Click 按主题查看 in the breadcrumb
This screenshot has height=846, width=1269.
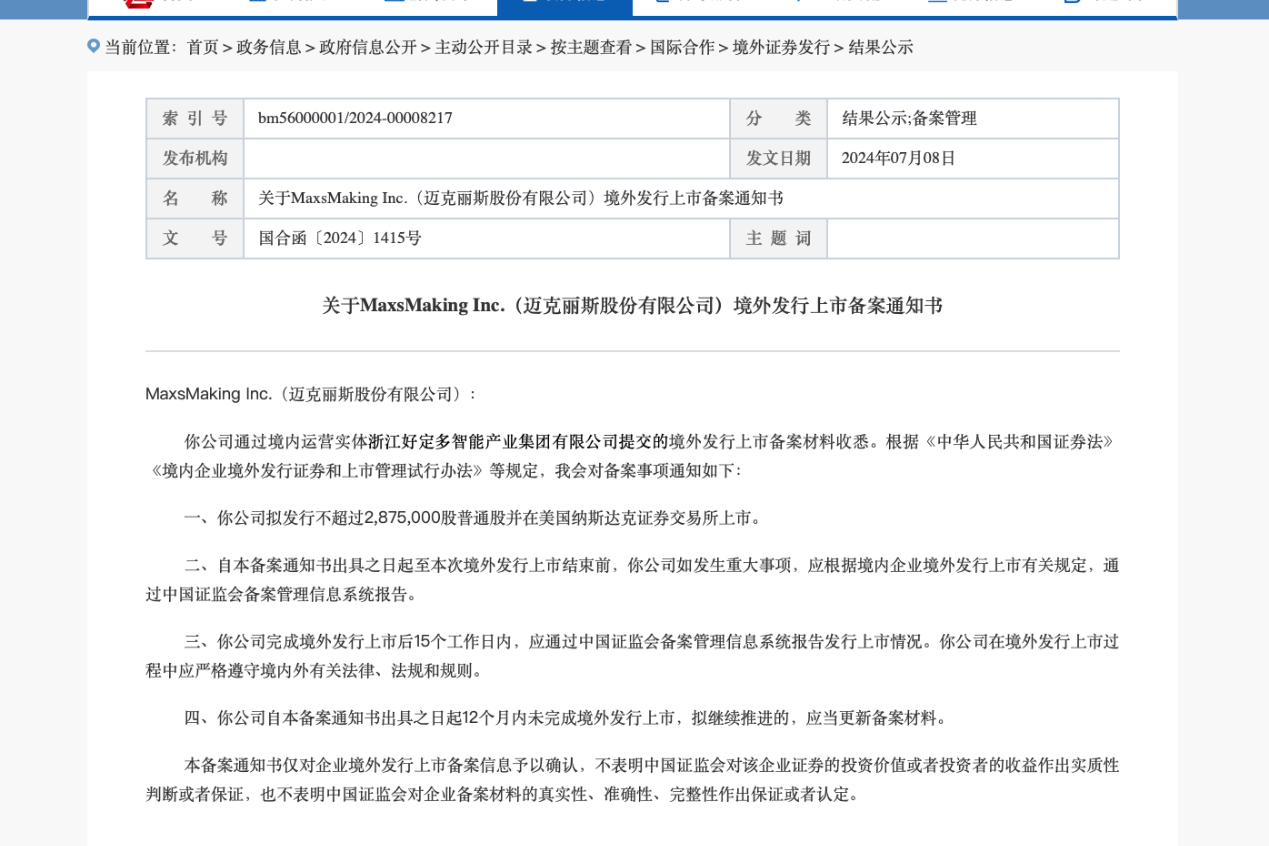pyautogui.click(x=591, y=47)
